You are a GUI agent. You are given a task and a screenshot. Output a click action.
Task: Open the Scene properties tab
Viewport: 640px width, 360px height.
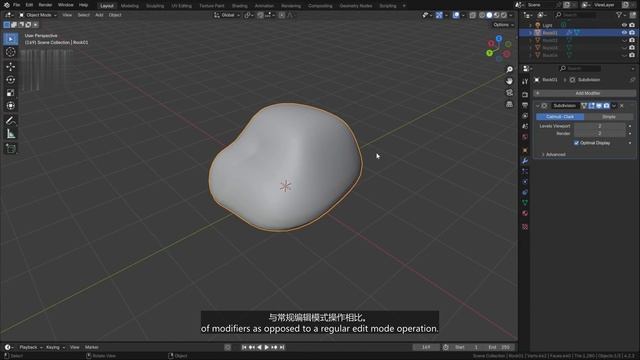click(x=525, y=127)
